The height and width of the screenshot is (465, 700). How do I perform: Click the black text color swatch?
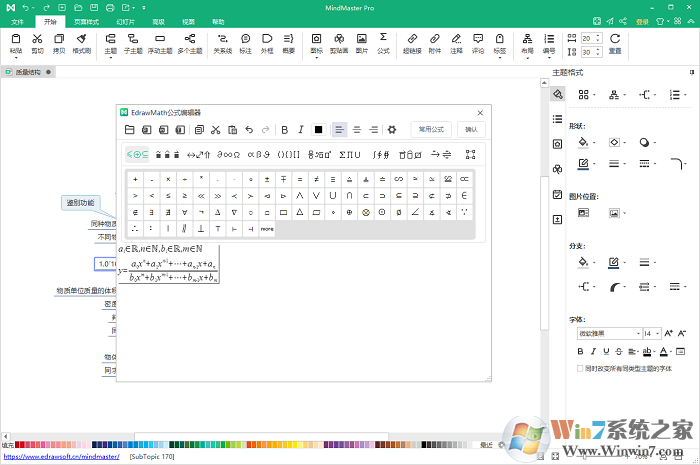point(318,129)
